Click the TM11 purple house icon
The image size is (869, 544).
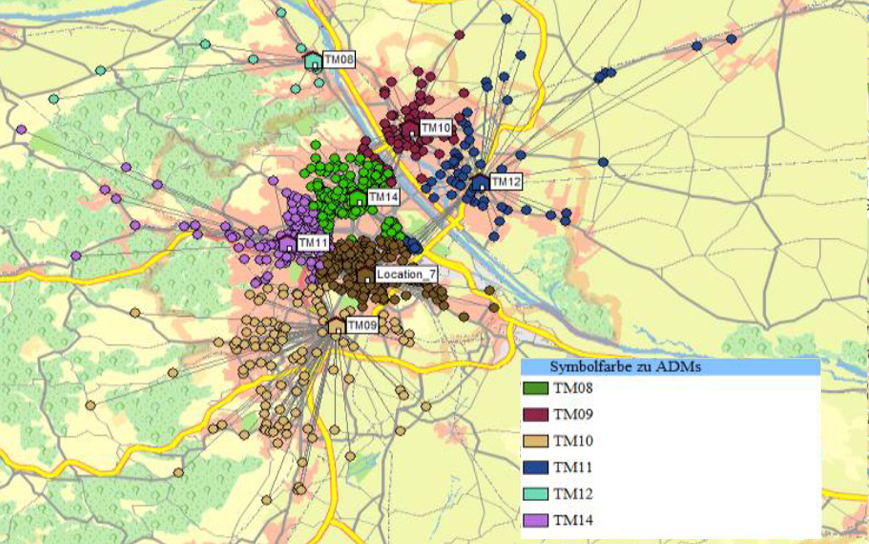pyautogui.click(x=287, y=244)
